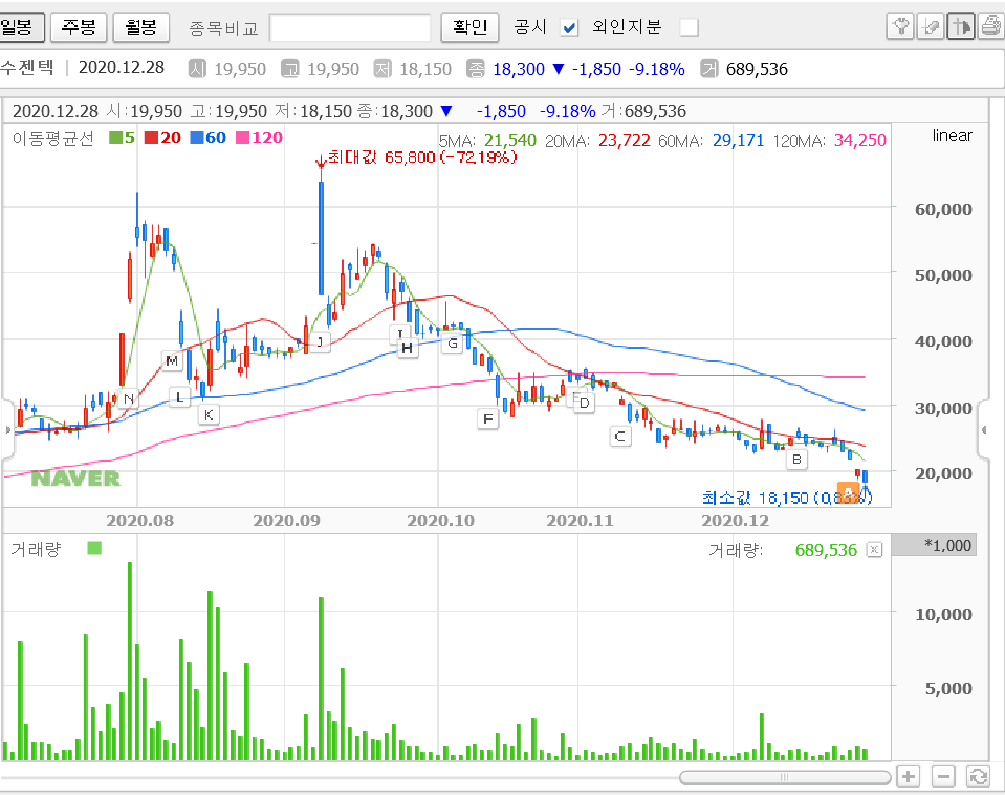Click the 120MA value 34,250

point(860,140)
